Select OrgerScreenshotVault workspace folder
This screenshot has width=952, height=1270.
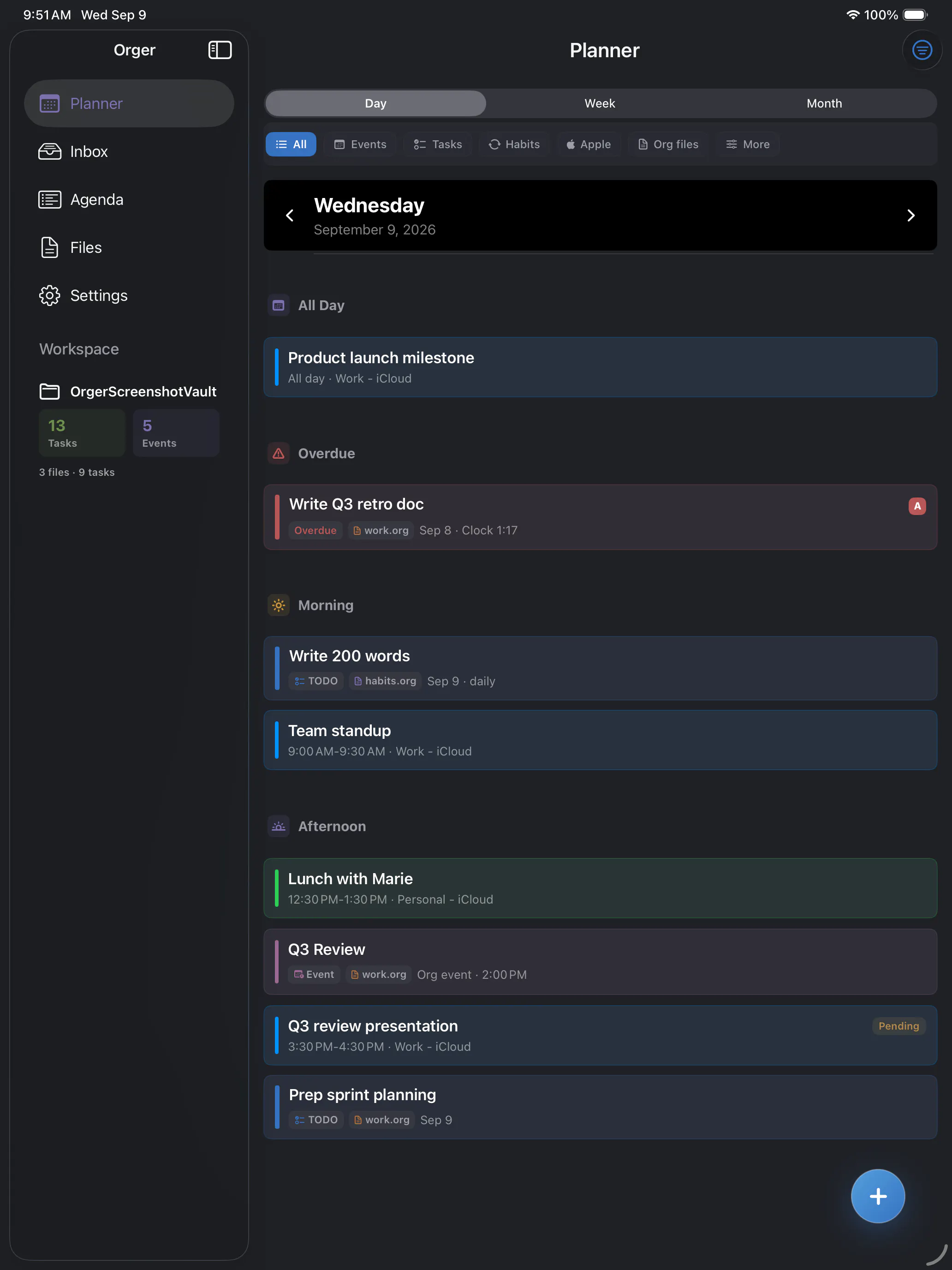point(128,391)
